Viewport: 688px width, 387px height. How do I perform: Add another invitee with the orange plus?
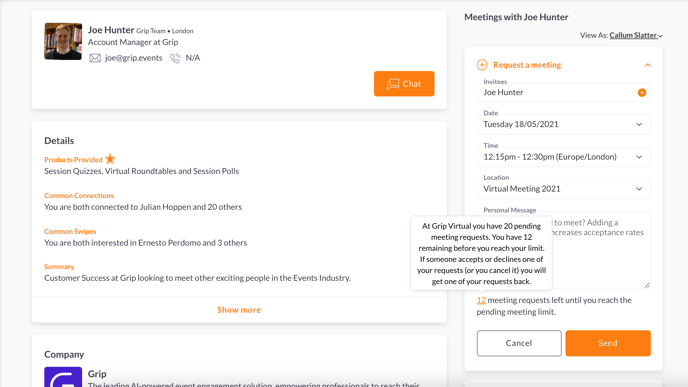click(x=641, y=93)
